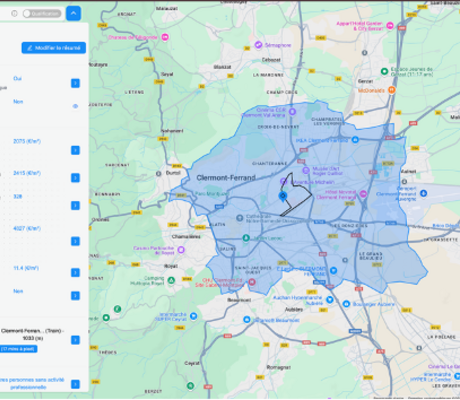460x400 pixels.
Task: Open the arrow in the lower Non row
Action: [75, 296]
